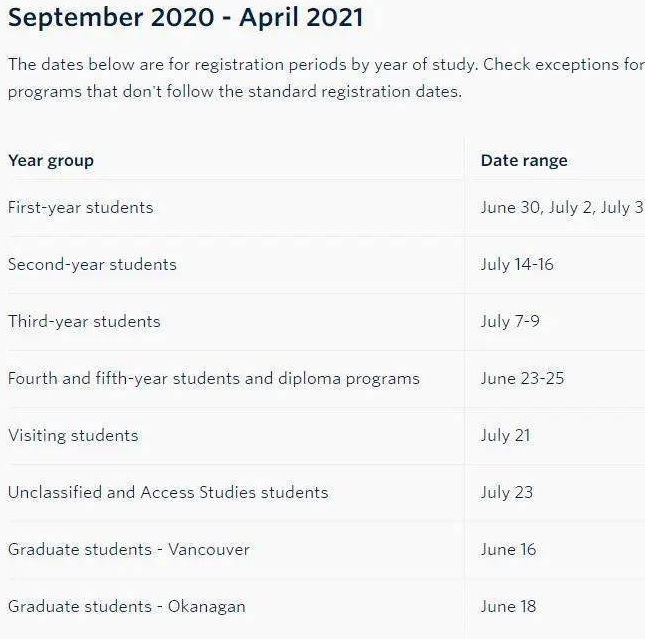Click the 'June 16' date cell

[x=508, y=550]
